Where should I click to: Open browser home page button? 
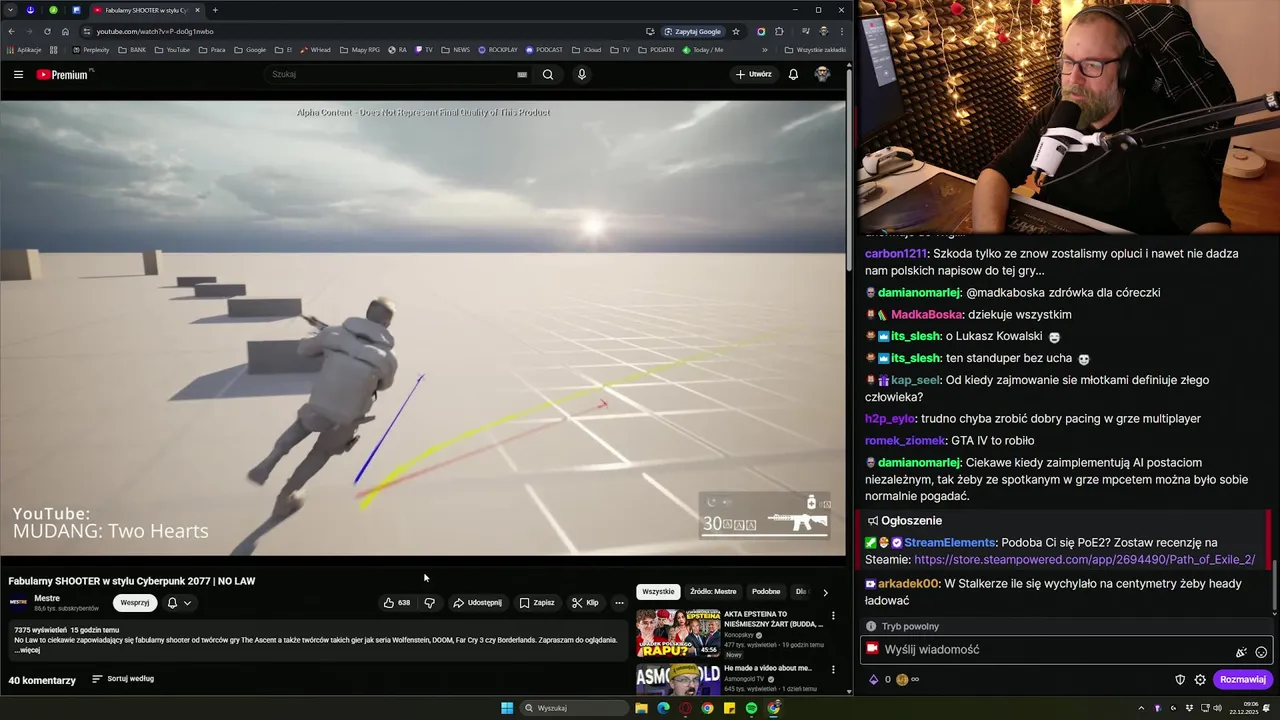[x=65, y=31]
